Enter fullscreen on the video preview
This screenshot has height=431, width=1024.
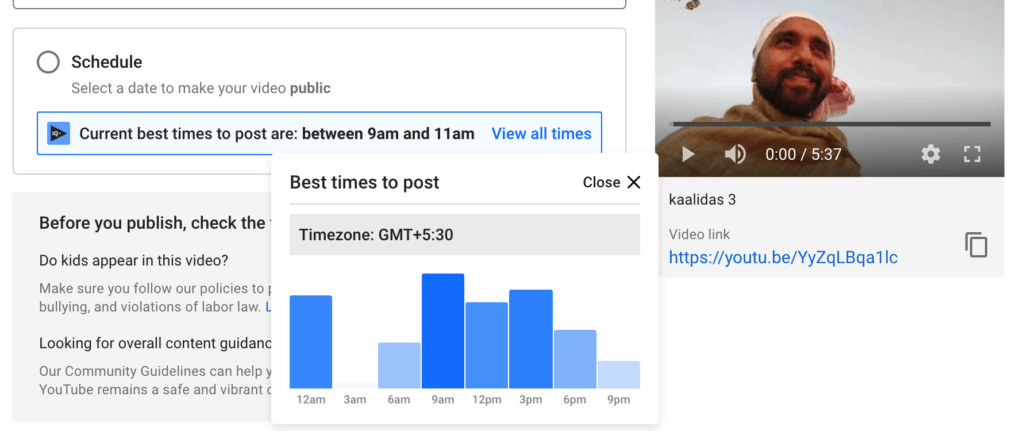(x=972, y=154)
